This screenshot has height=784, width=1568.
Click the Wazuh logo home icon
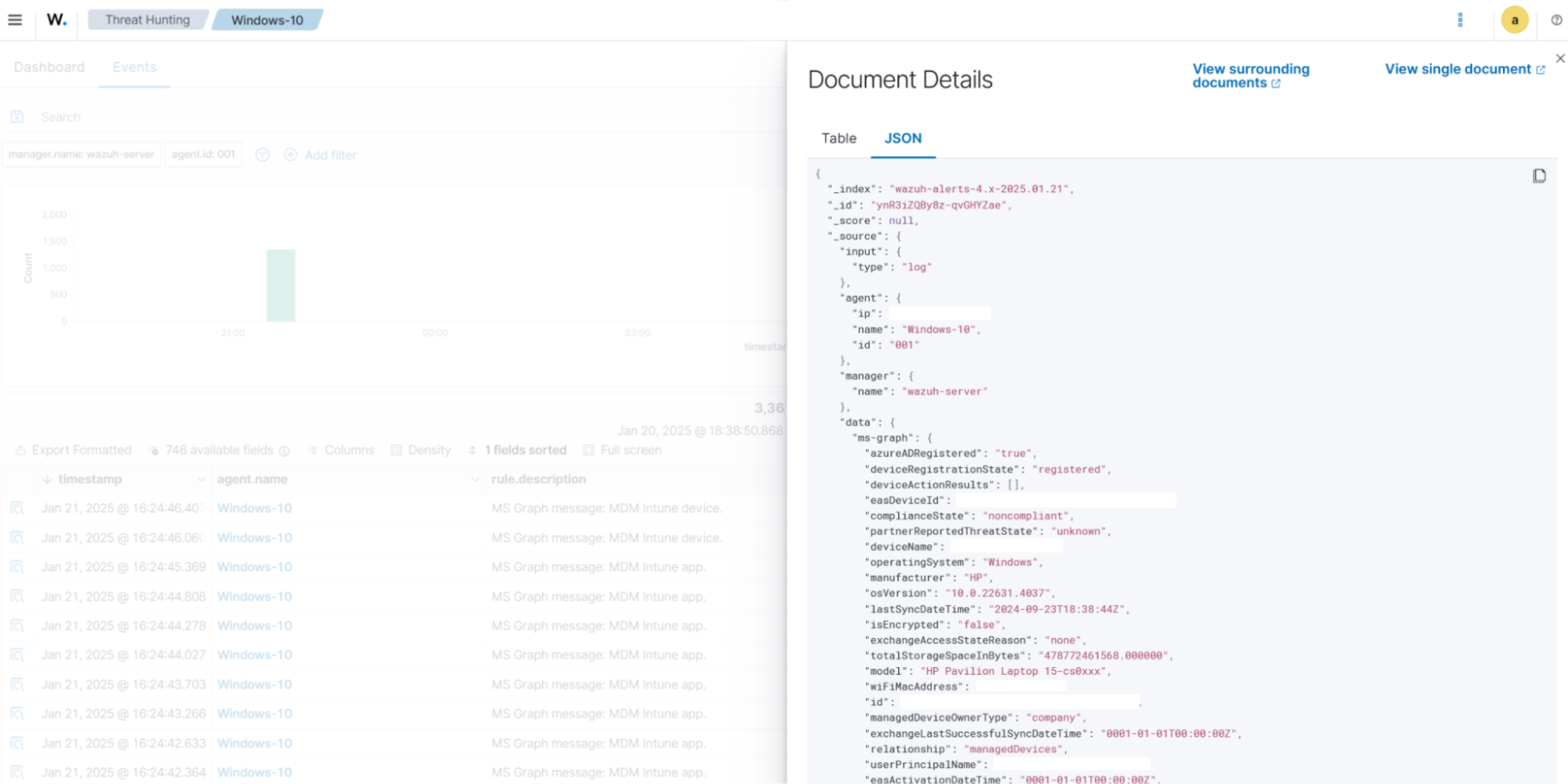[56, 20]
